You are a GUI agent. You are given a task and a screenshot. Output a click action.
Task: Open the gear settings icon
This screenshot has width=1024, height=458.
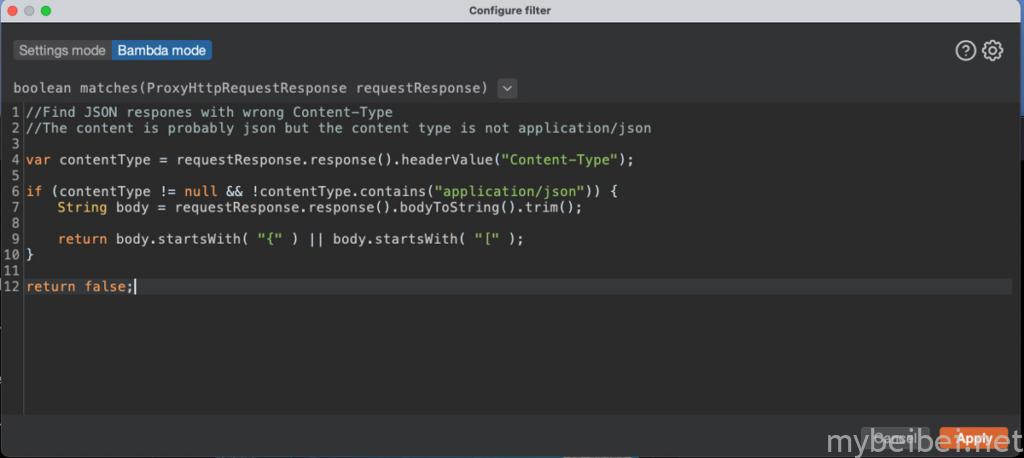pos(992,51)
